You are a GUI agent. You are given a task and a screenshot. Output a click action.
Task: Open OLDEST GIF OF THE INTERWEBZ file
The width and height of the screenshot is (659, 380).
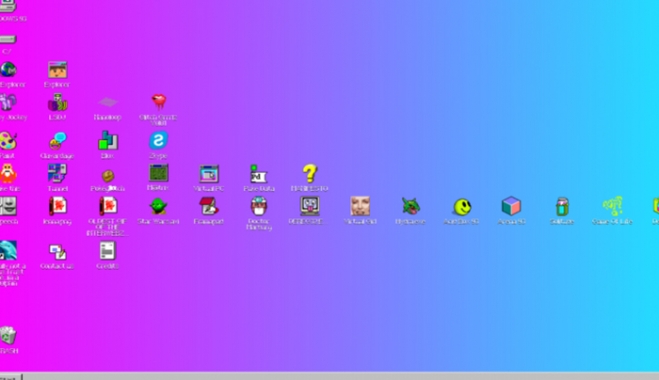click(x=108, y=206)
